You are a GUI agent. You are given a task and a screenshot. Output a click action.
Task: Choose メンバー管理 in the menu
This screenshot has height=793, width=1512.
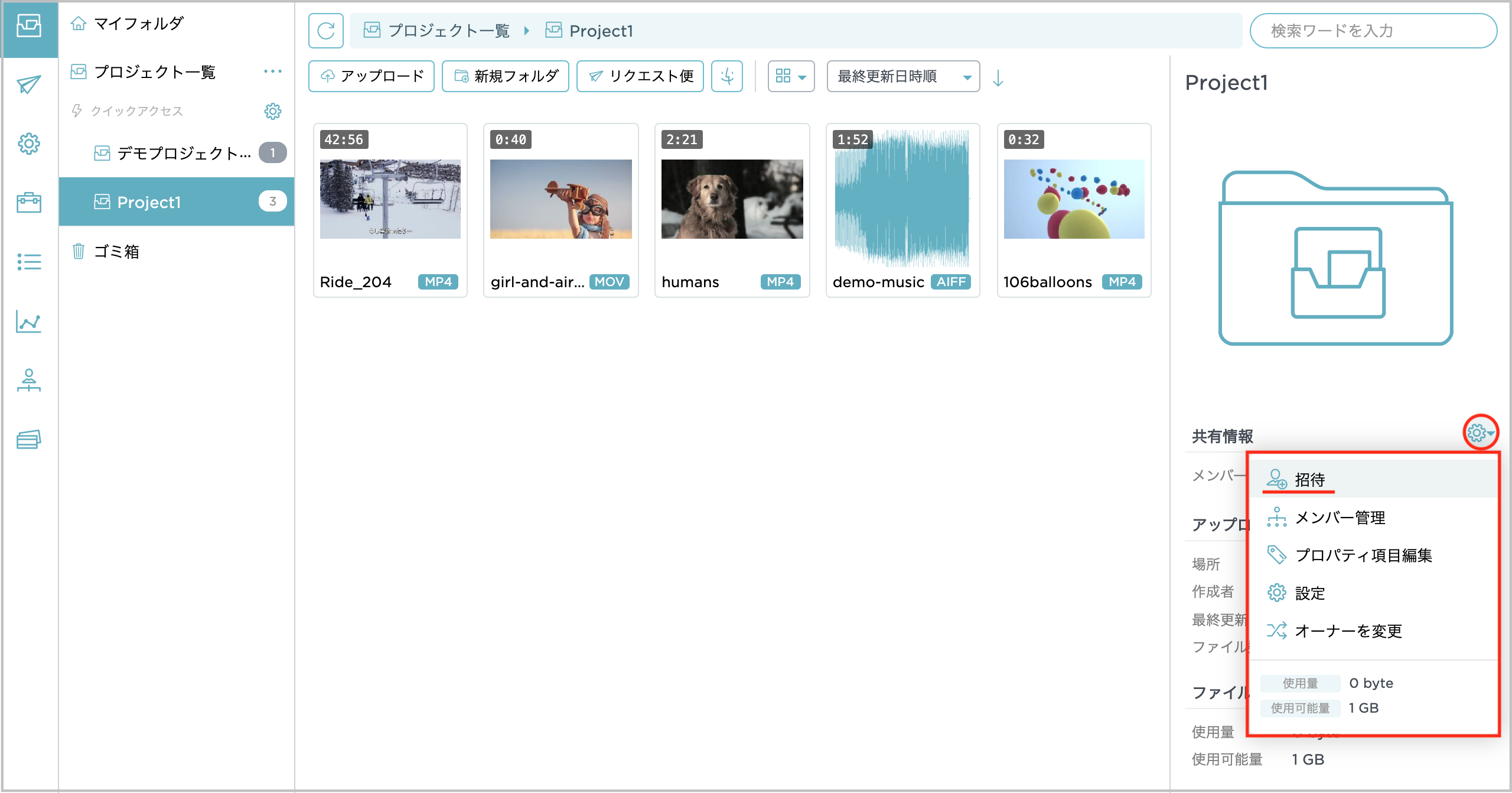pyautogui.click(x=1340, y=518)
